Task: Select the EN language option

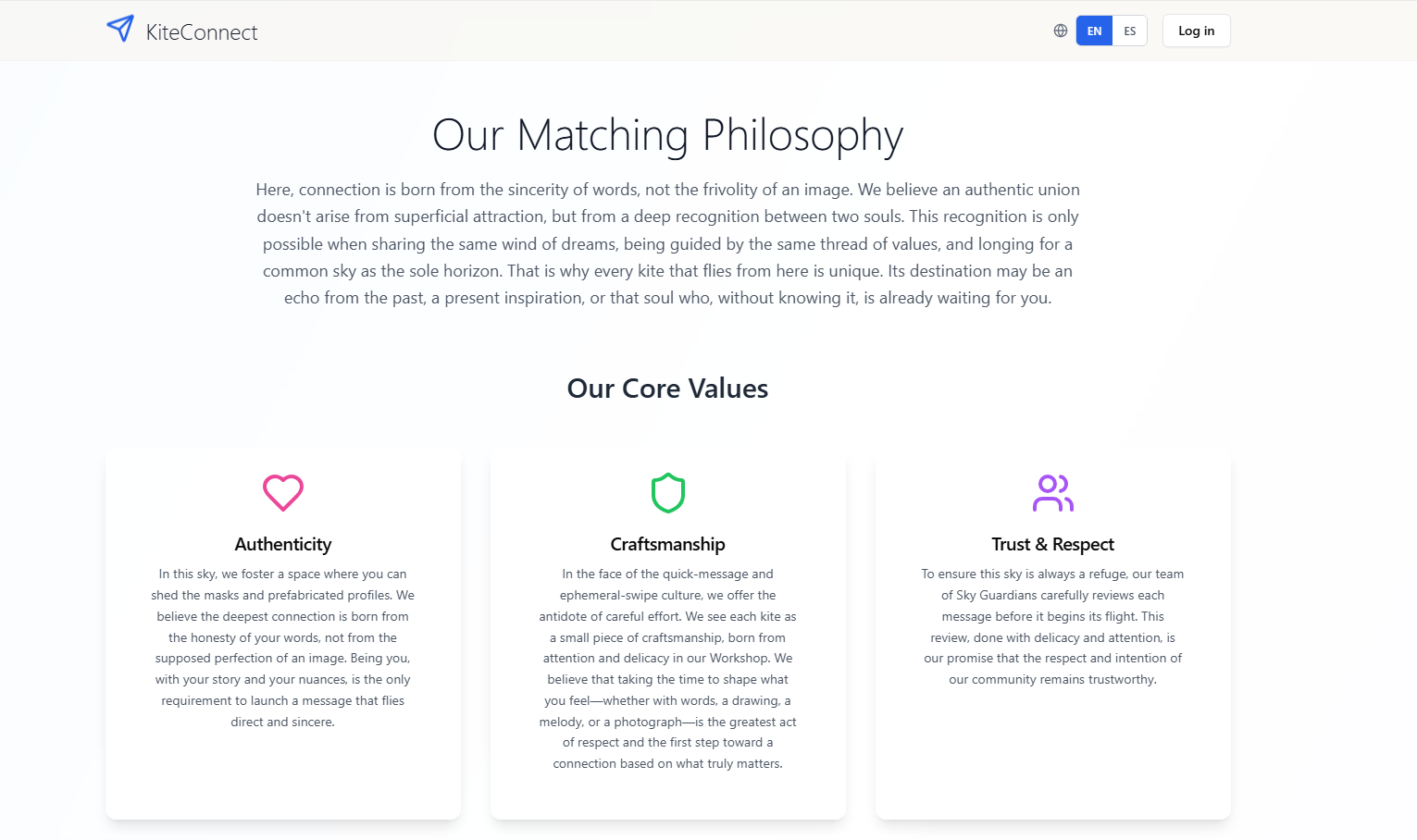Action: click(1094, 31)
